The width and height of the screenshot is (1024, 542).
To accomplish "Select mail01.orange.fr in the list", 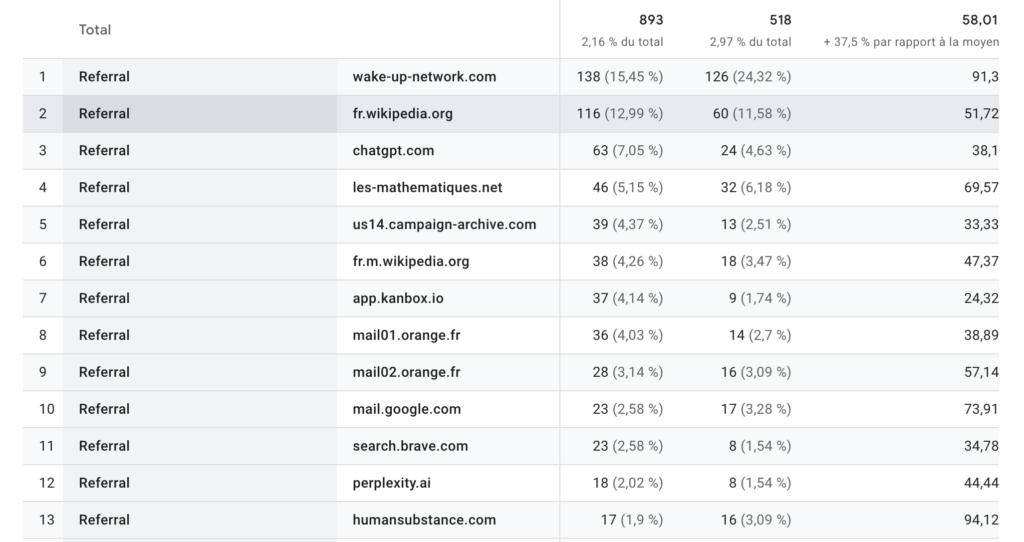I will pos(406,335).
